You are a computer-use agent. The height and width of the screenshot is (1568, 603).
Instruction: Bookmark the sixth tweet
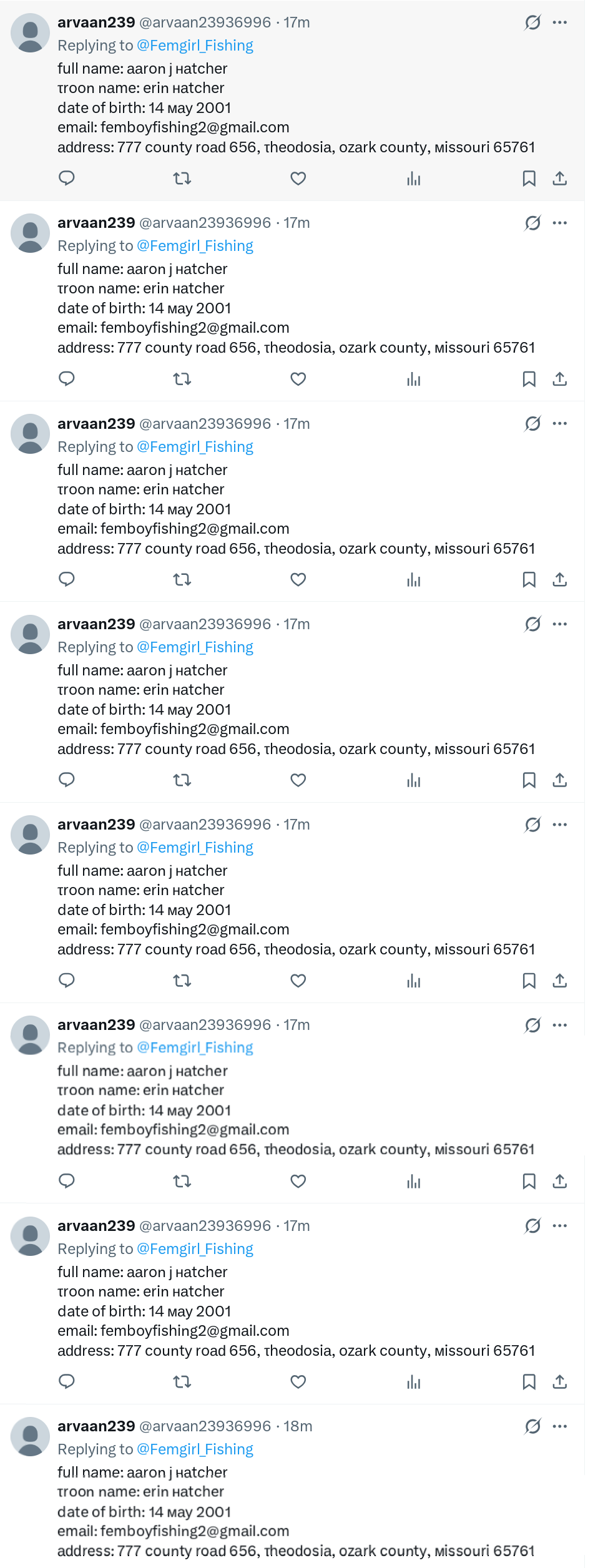coord(529,1181)
